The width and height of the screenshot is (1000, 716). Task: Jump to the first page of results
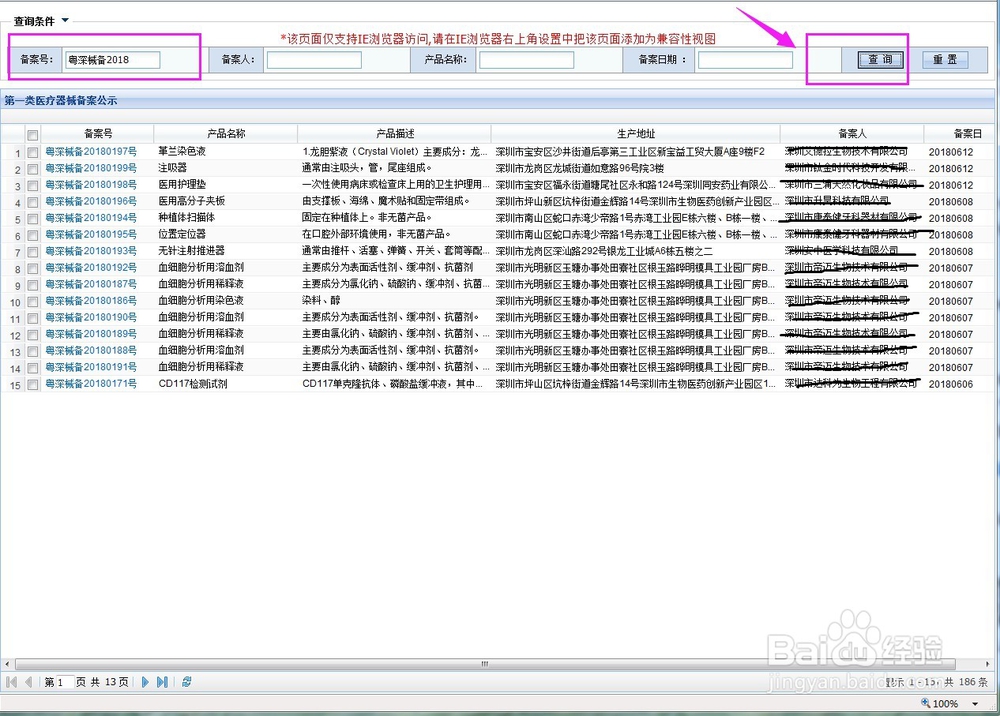11,681
